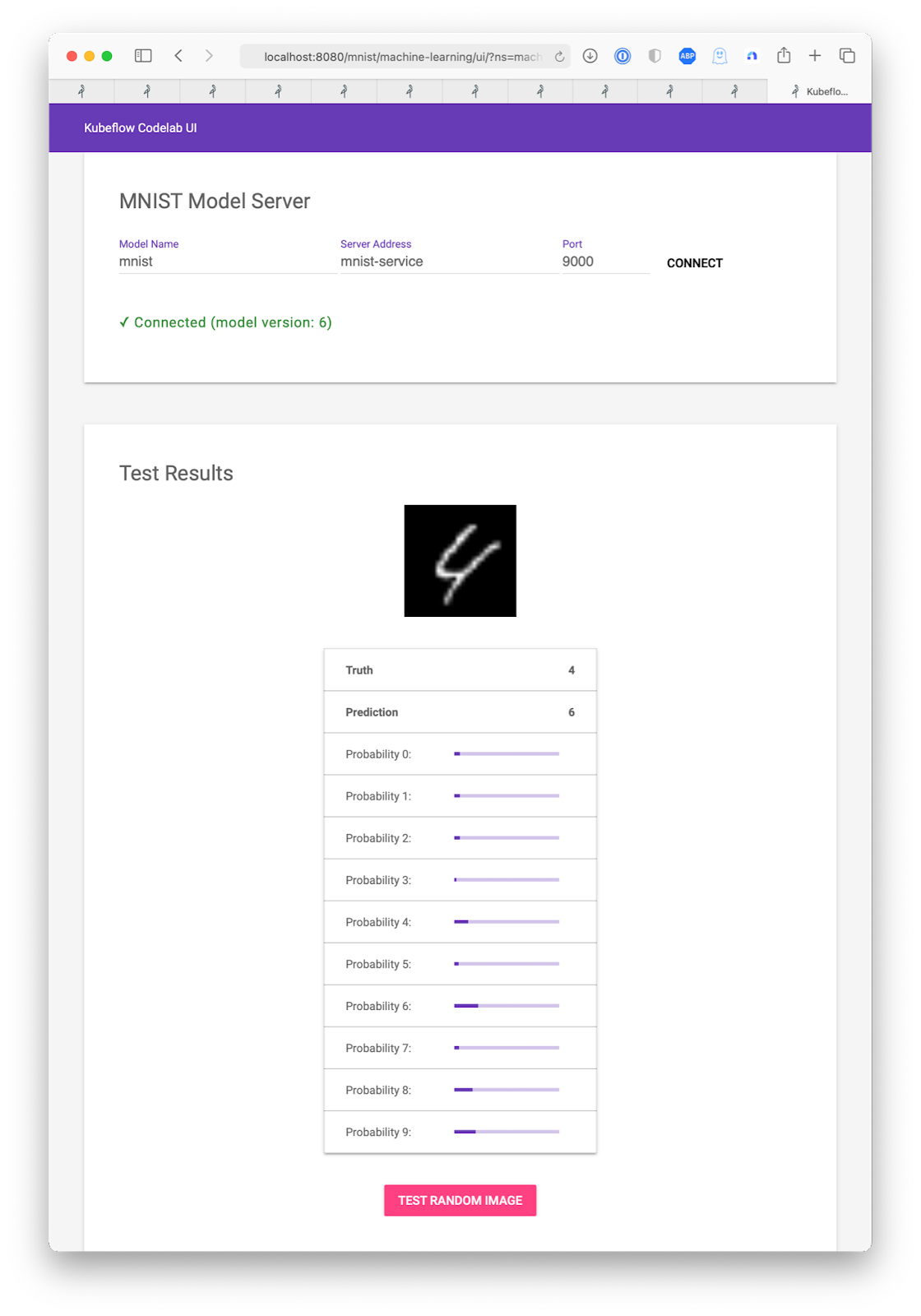This screenshot has height=1316, width=921.
Task: Click the Model Name input field
Action: click(x=226, y=262)
